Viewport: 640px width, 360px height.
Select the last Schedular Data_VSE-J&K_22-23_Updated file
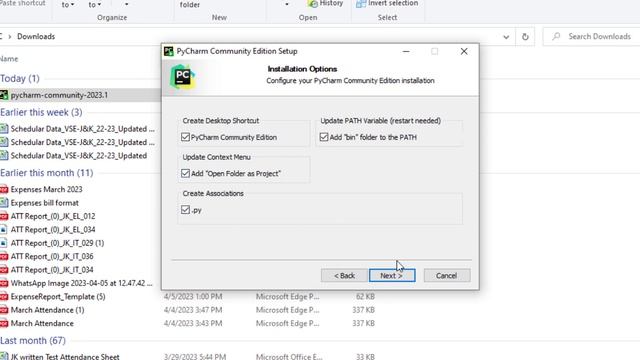(x=78, y=156)
